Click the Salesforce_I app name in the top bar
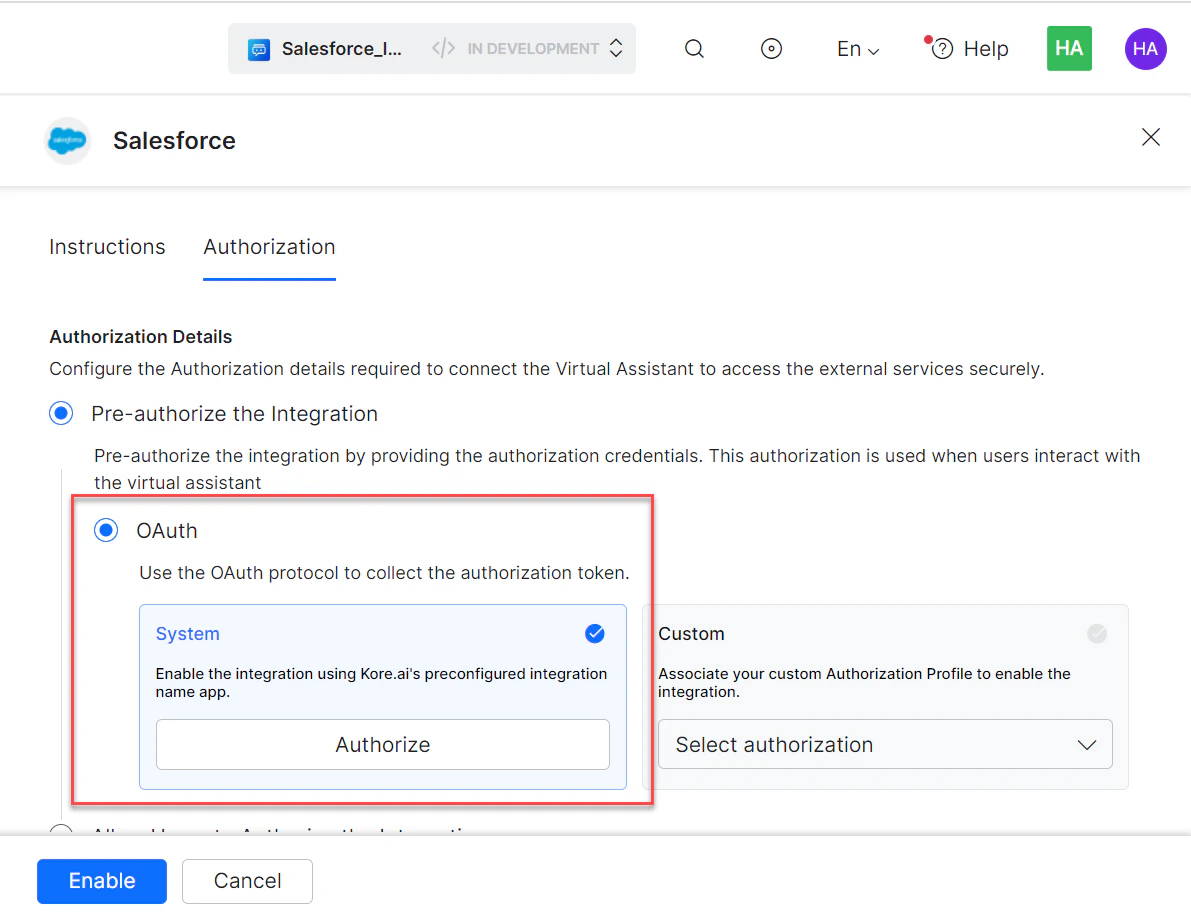 coord(340,48)
